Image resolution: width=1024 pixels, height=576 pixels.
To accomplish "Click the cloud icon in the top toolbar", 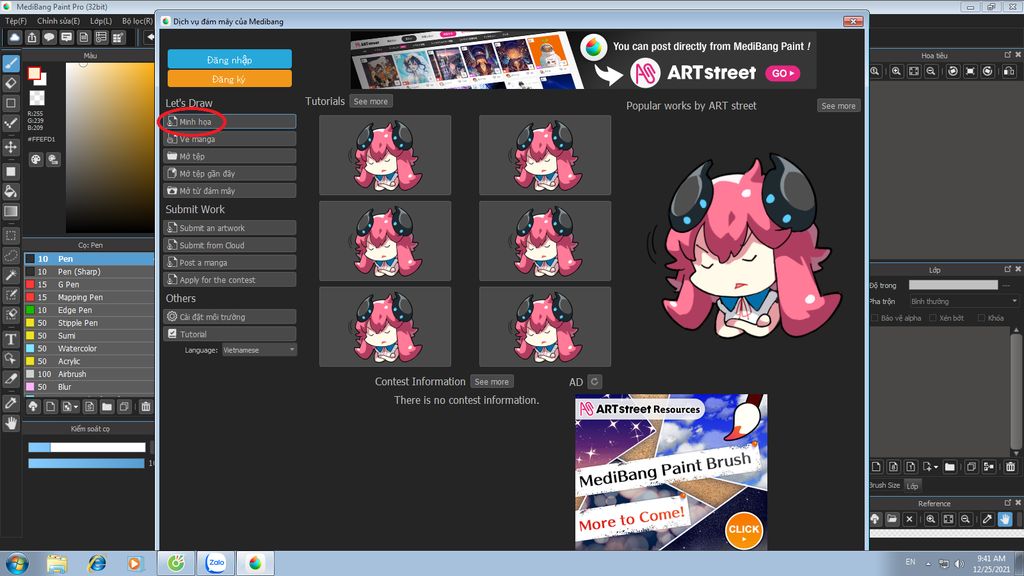I will point(14,38).
